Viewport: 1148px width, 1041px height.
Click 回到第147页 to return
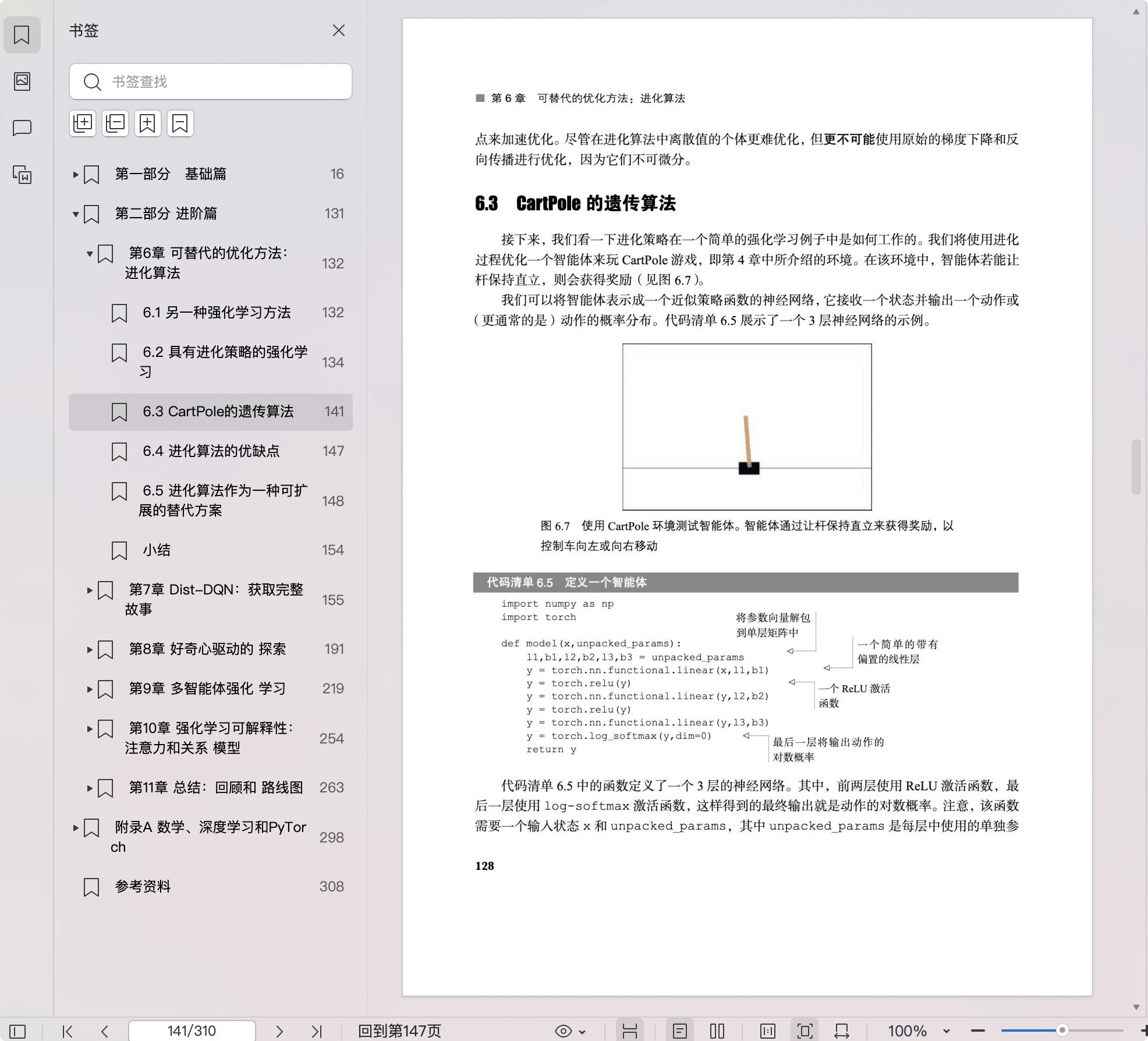(x=399, y=1031)
